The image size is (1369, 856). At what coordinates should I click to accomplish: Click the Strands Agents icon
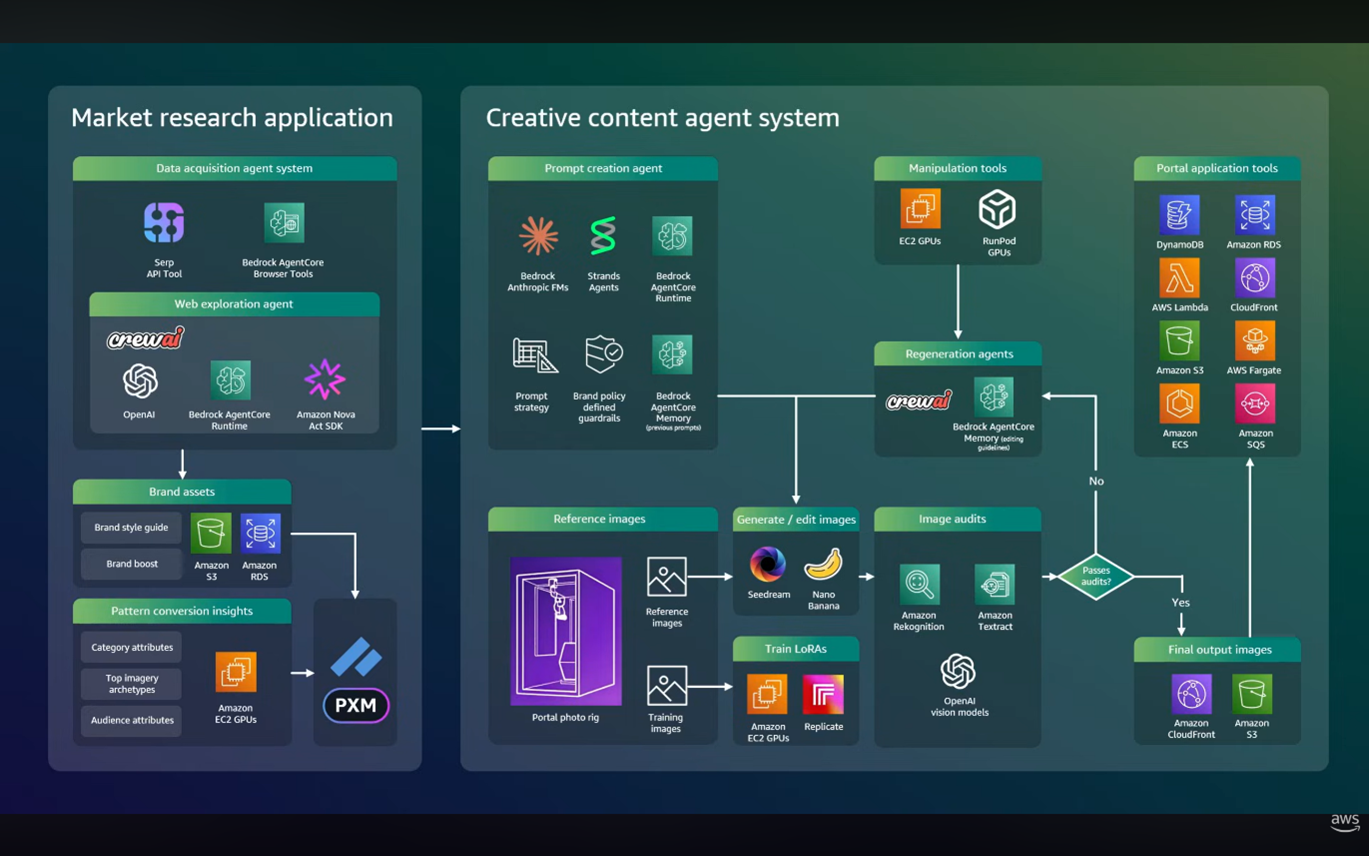603,236
